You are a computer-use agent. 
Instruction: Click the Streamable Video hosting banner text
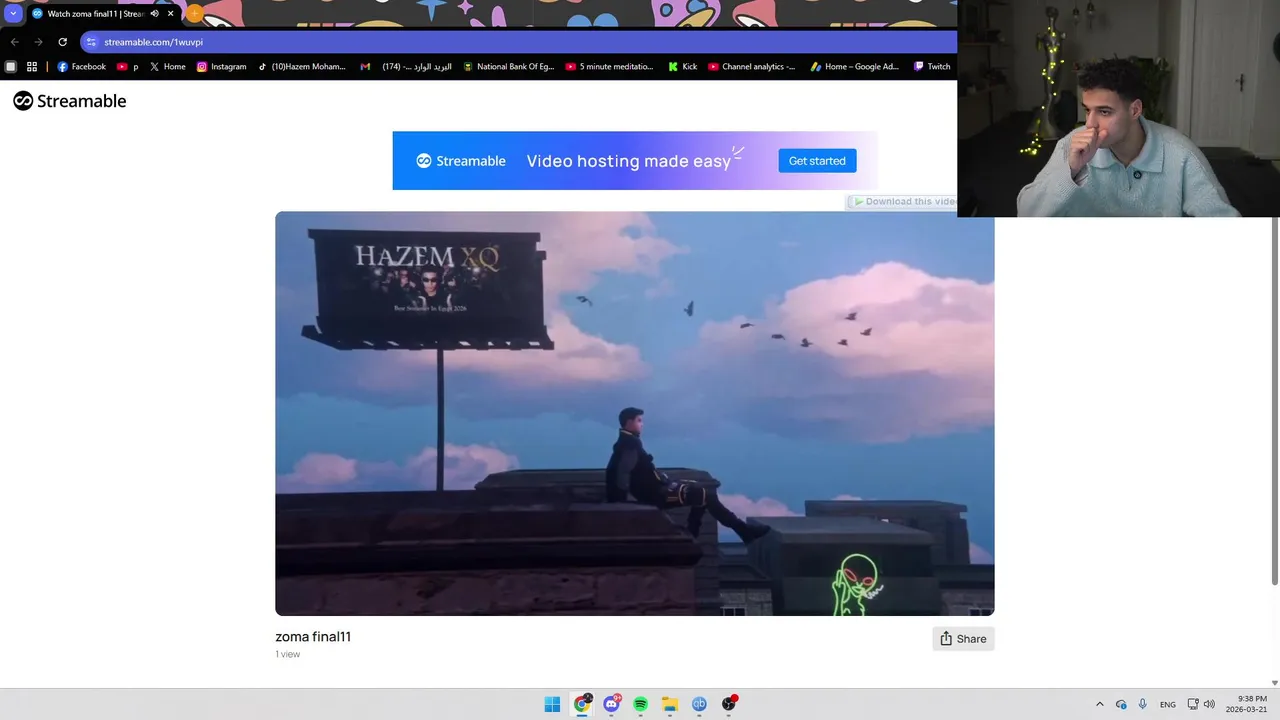[x=629, y=161]
